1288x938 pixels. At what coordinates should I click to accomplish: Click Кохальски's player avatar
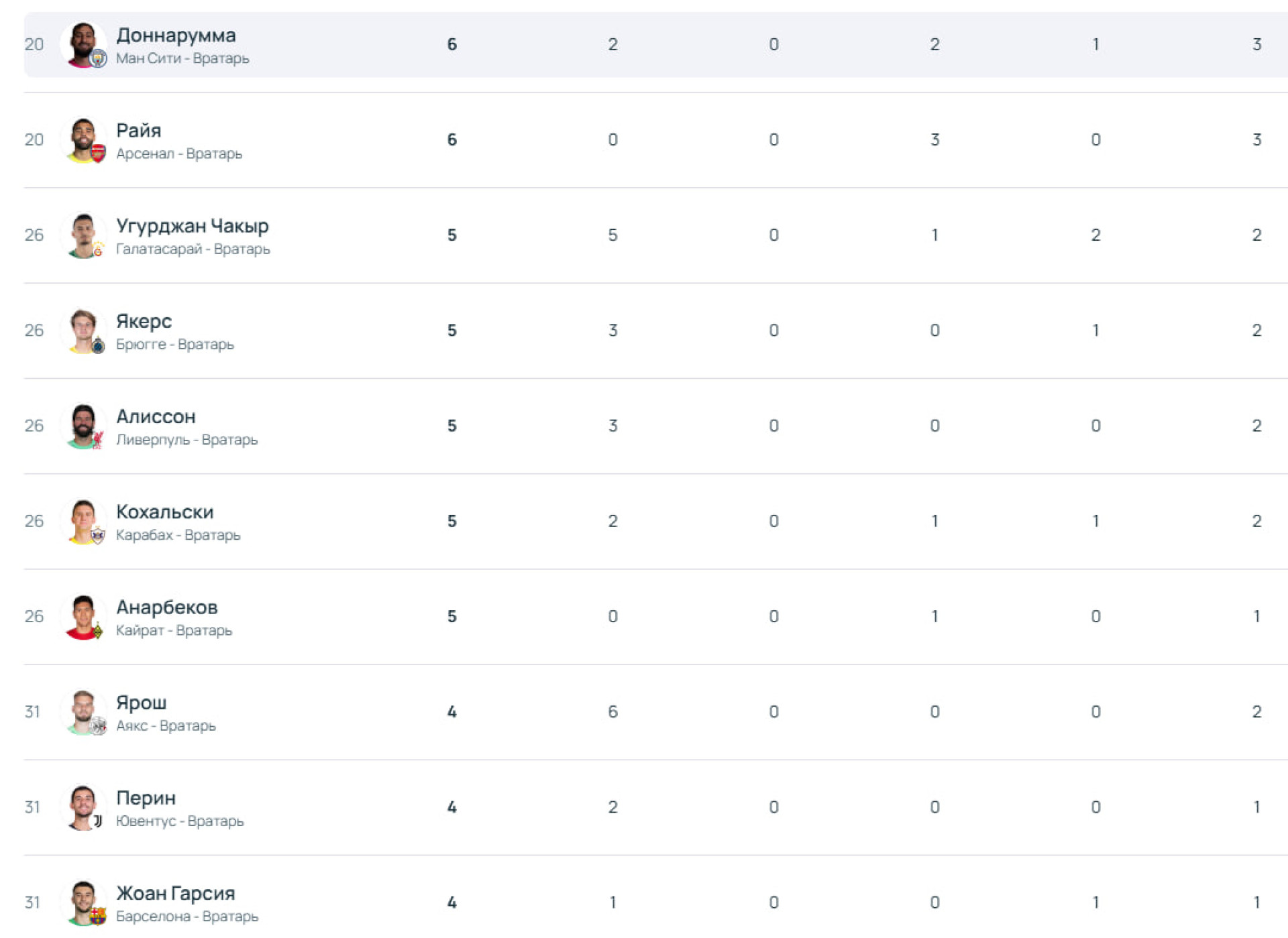pyautogui.click(x=83, y=521)
